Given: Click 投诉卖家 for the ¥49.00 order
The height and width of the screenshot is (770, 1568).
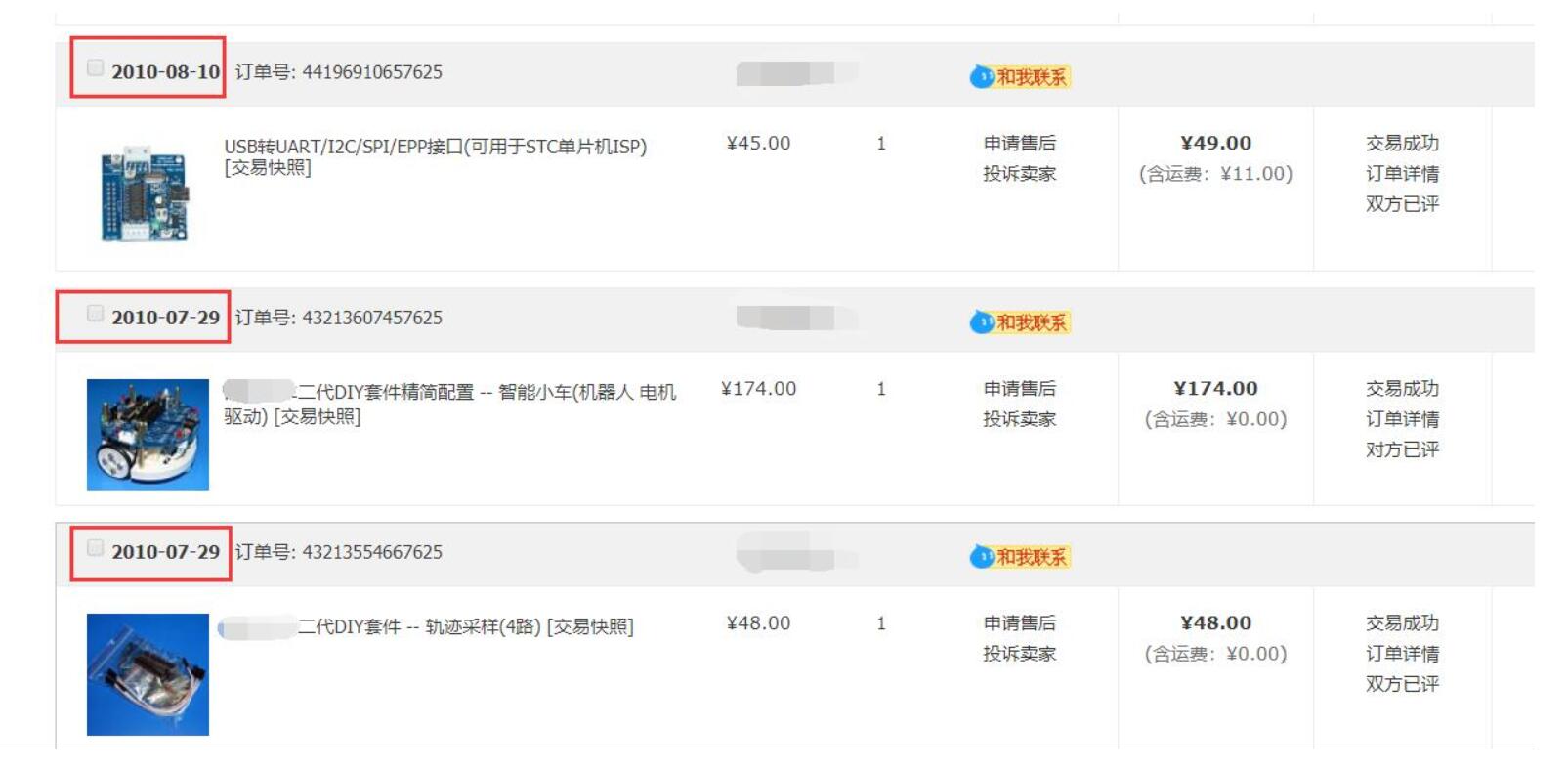Looking at the screenshot, I should pos(1019,174).
